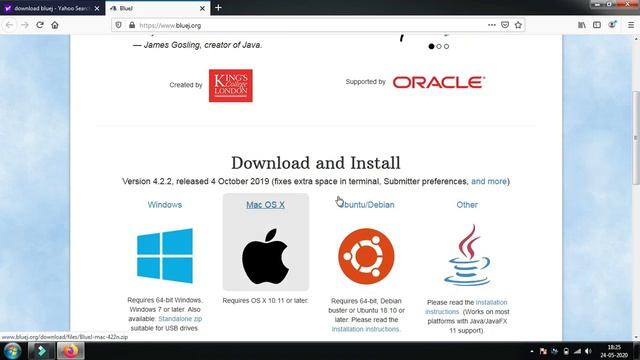Open a new tab with the plus button
The width and height of the screenshot is (640, 360).
click(x=218, y=8)
